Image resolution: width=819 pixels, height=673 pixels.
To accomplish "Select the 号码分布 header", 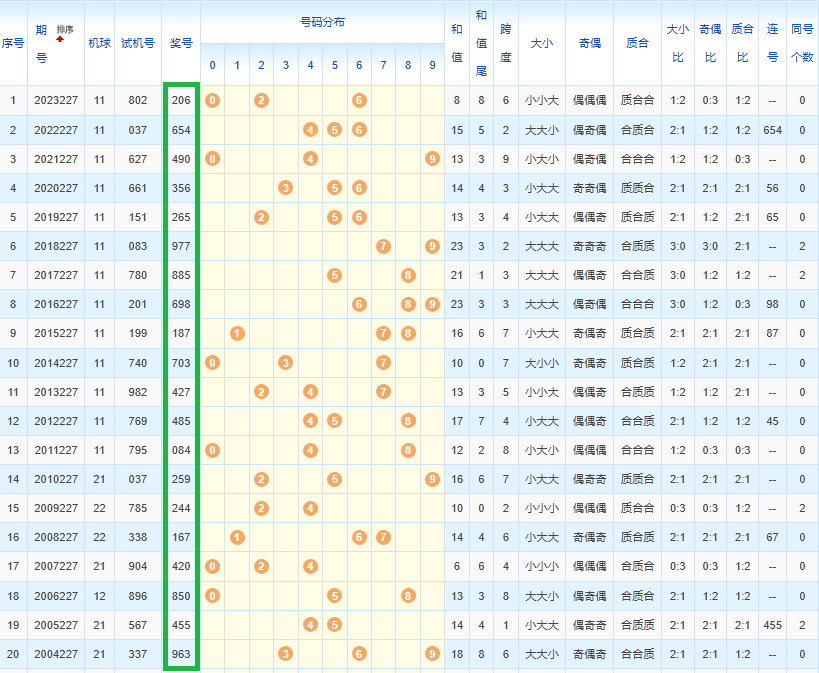I will (x=322, y=21).
